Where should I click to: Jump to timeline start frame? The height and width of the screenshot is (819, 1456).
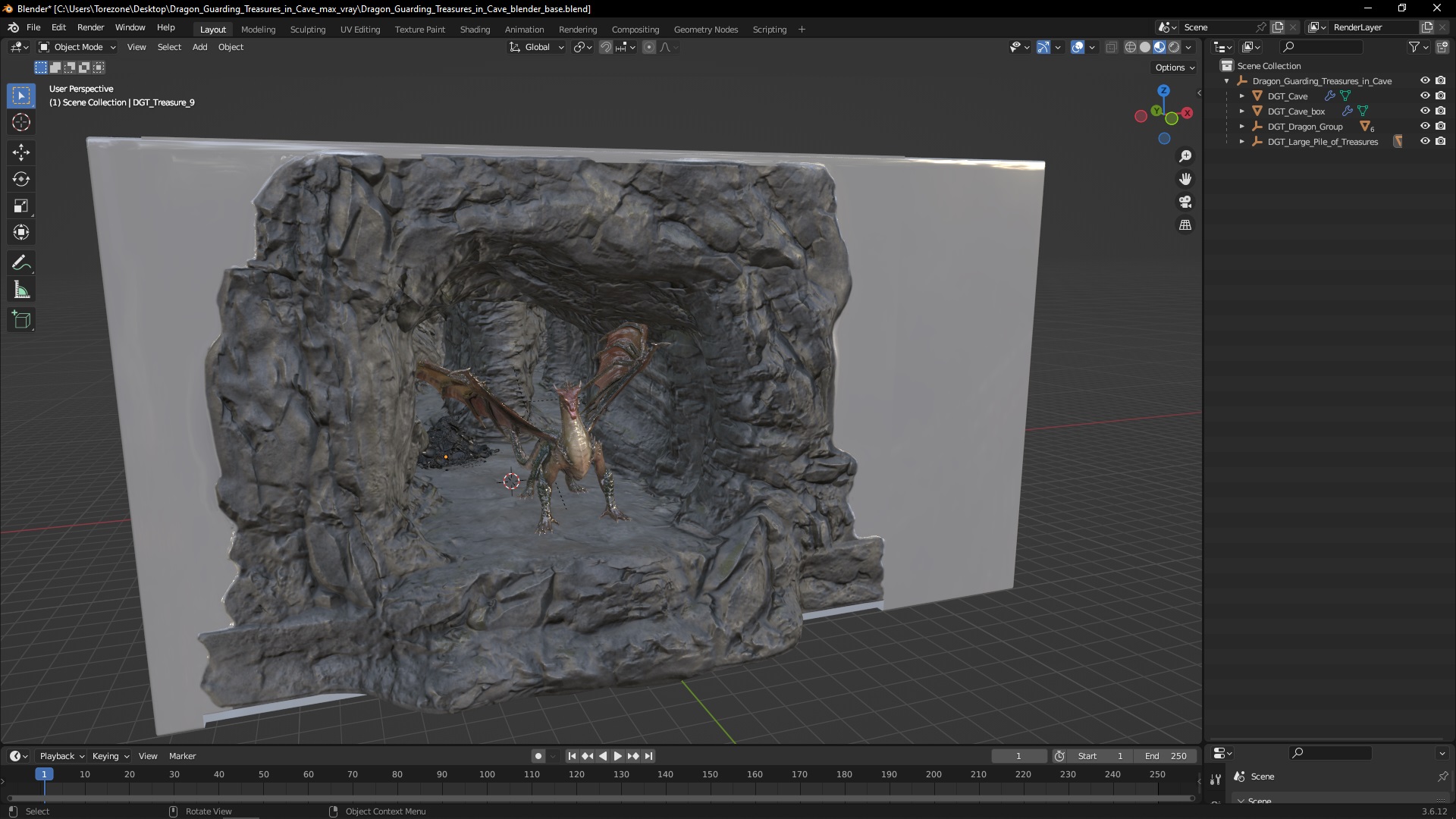point(572,756)
